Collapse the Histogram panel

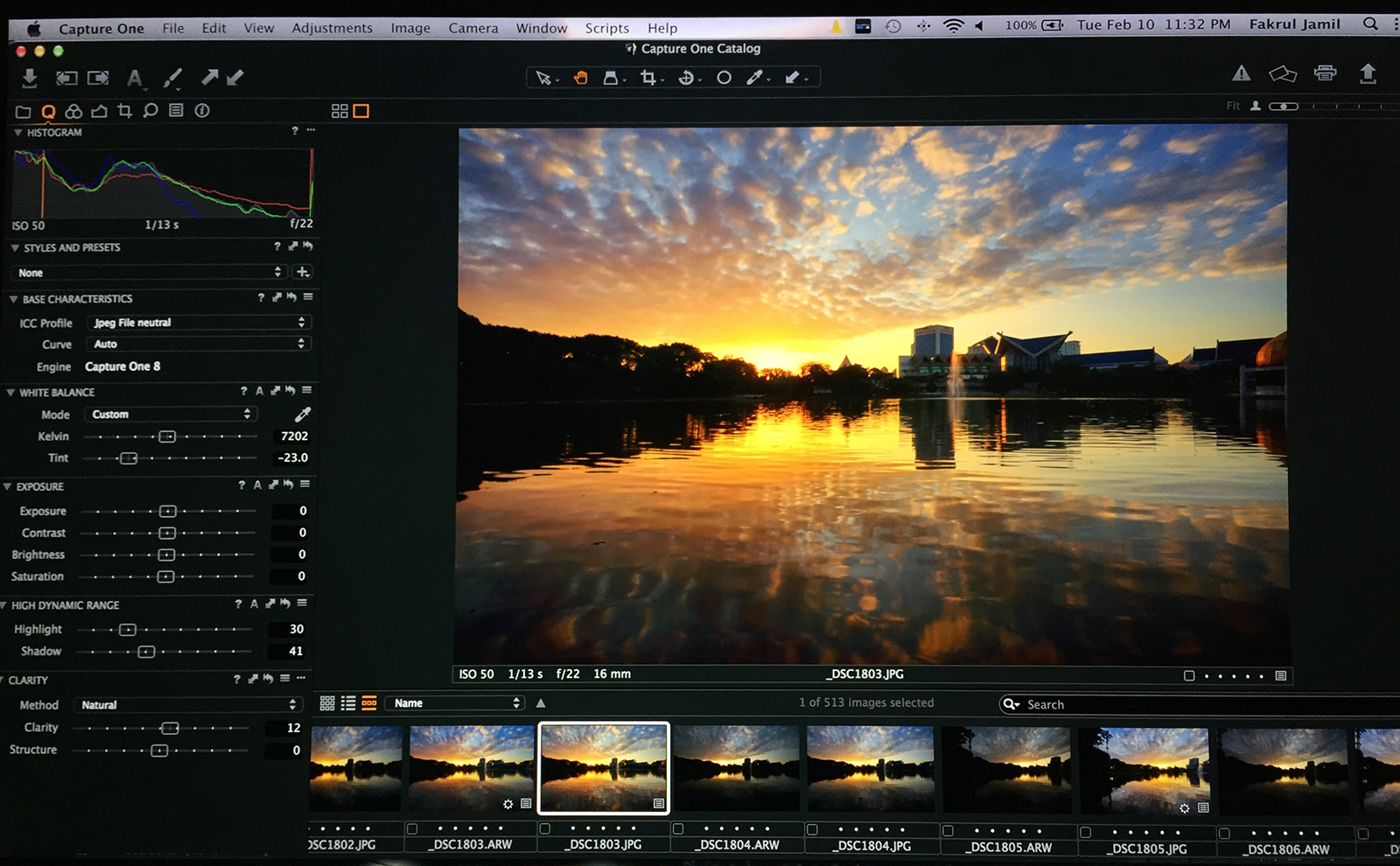(17, 133)
